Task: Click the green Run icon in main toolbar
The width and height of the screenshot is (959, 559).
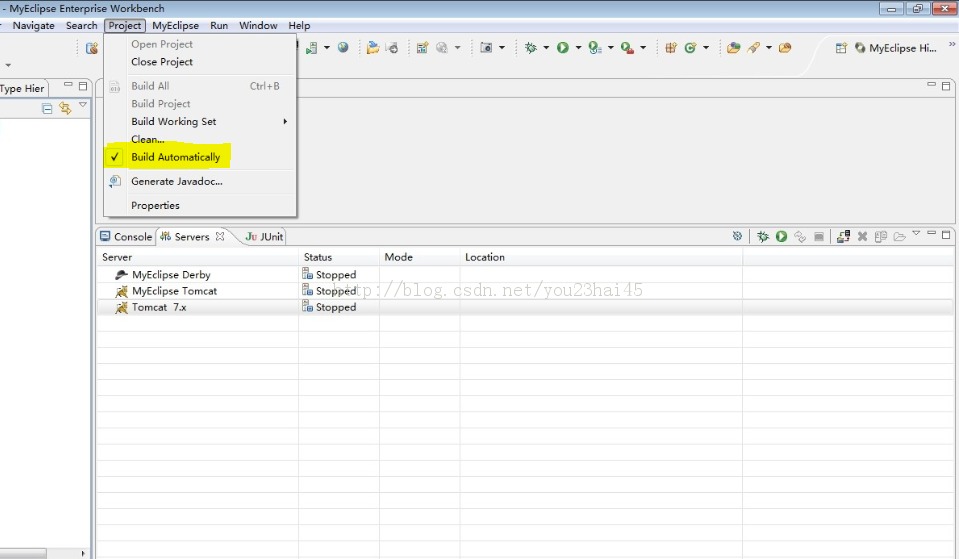Action: click(563, 48)
